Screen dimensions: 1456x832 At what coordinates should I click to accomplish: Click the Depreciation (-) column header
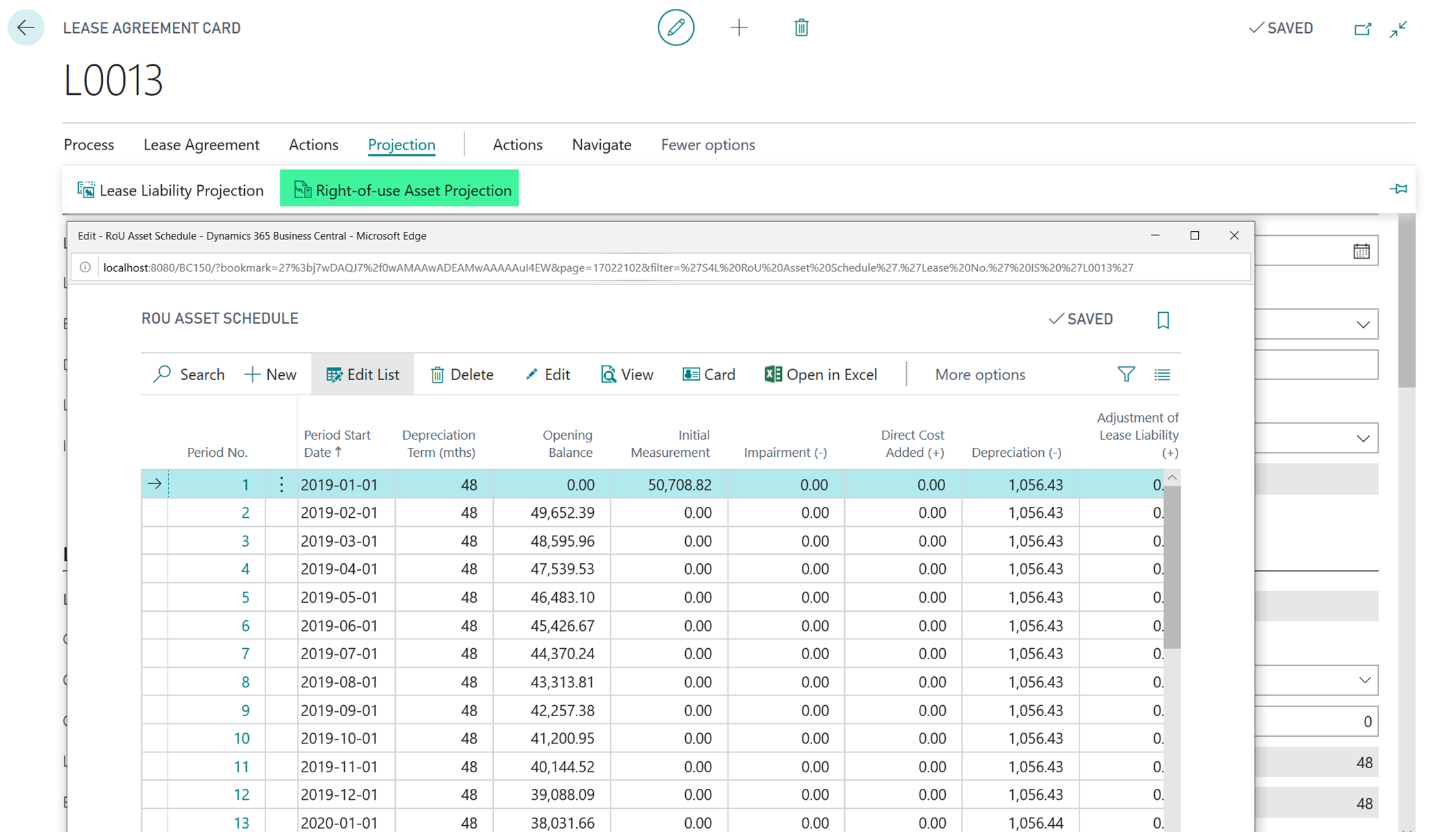(1016, 452)
